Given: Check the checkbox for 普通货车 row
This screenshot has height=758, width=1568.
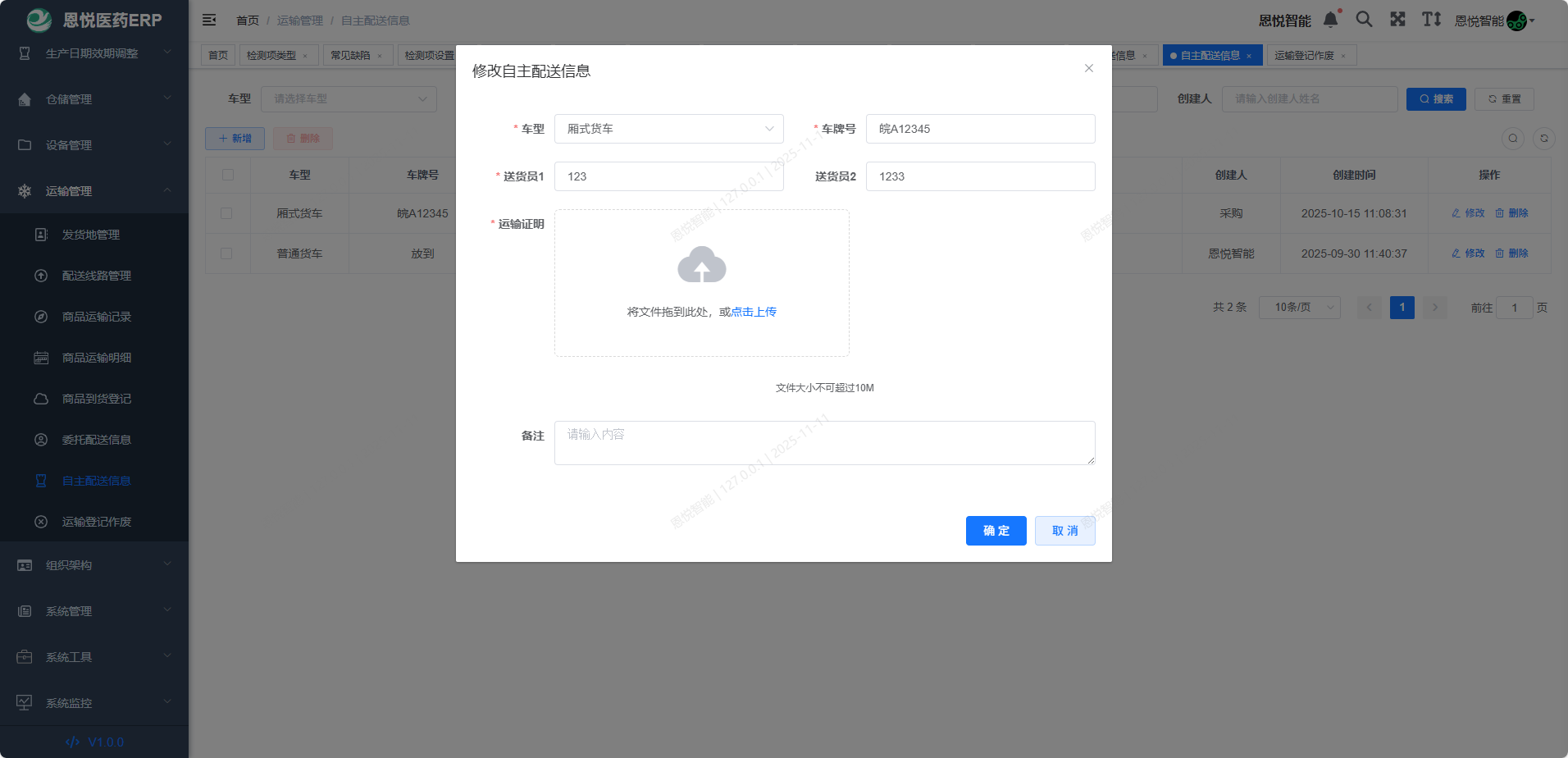Looking at the screenshot, I should [x=227, y=253].
